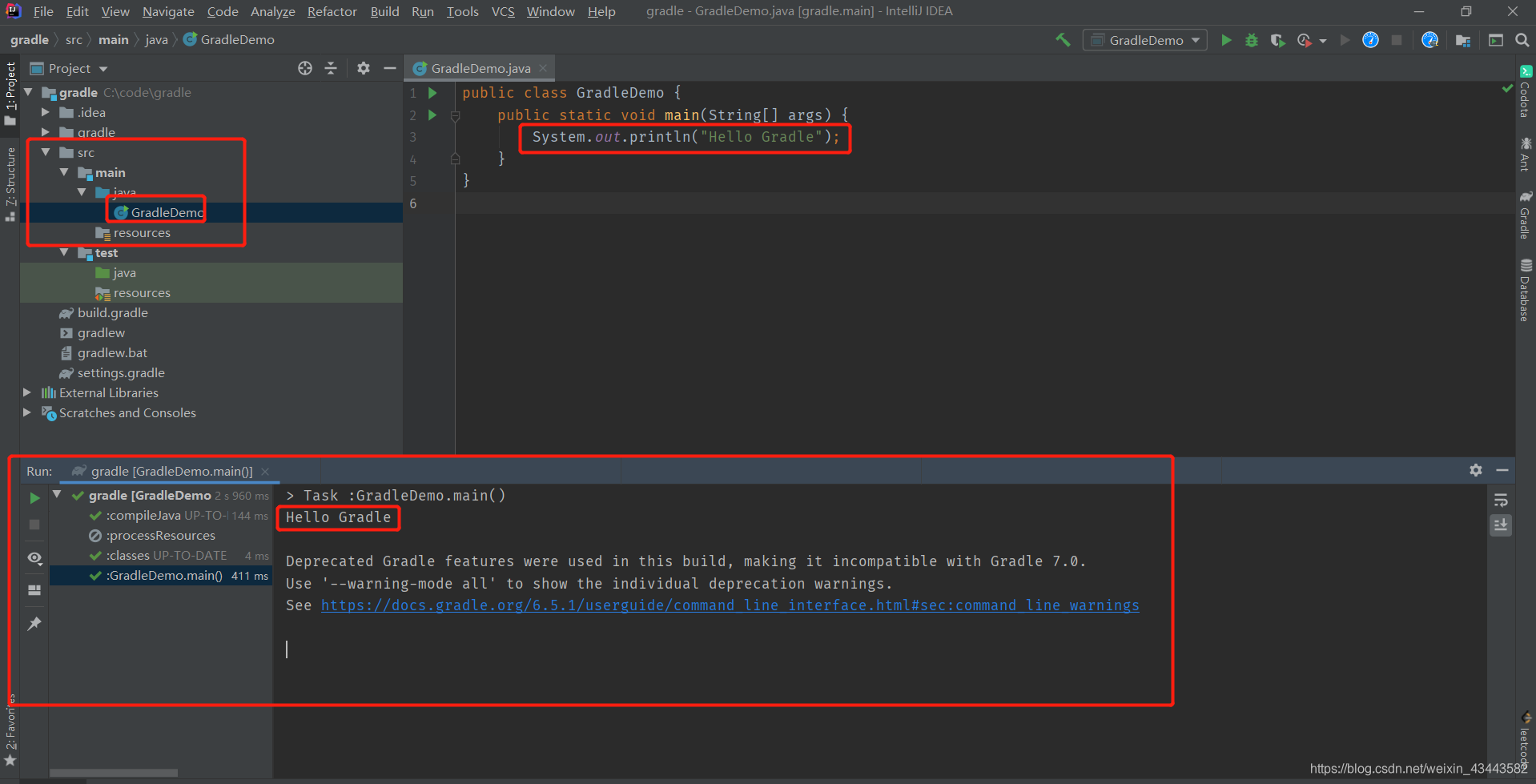Open Project Structure icon in toolbar
1536x784 pixels.
click(x=1463, y=40)
